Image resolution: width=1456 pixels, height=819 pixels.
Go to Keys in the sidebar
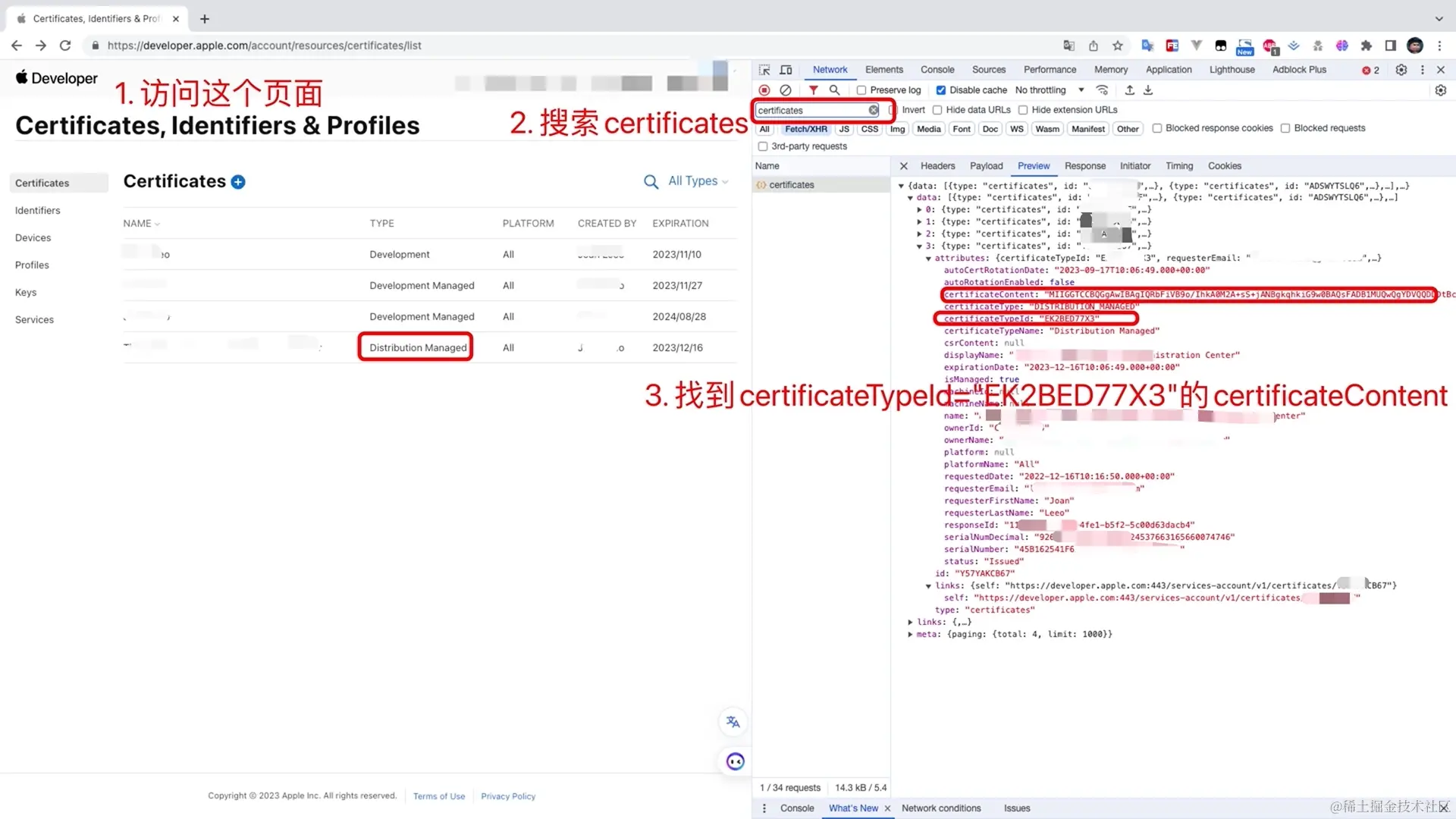coord(26,293)
